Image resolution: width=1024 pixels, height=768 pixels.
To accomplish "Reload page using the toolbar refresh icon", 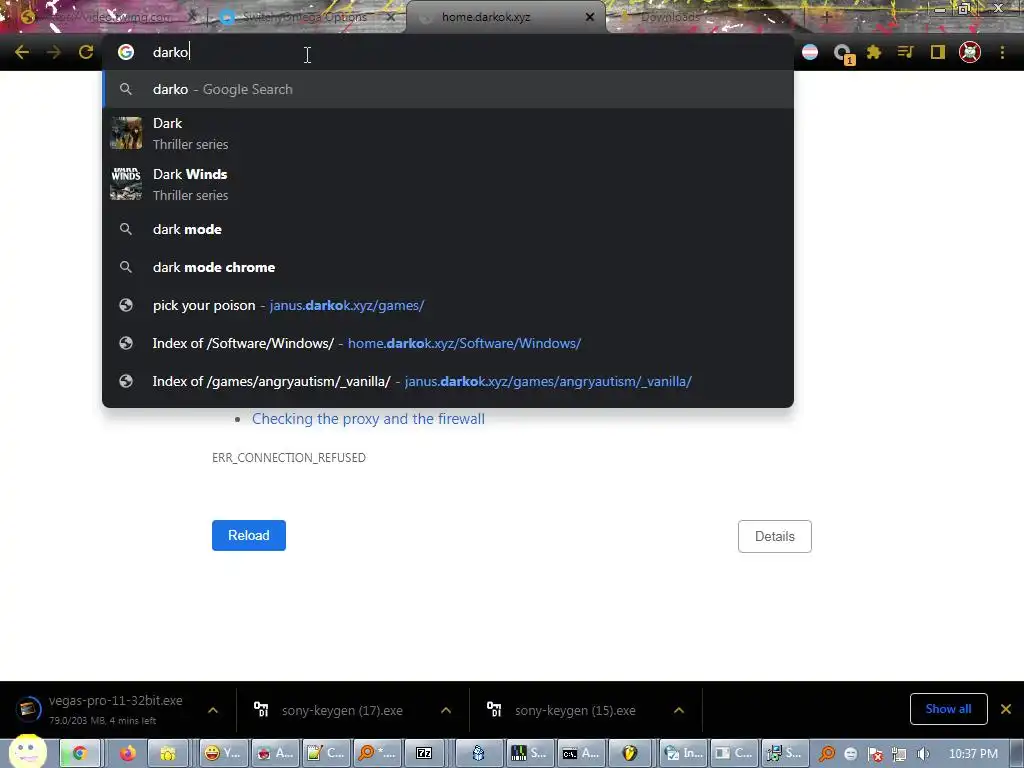I will [x=86, y=52].
